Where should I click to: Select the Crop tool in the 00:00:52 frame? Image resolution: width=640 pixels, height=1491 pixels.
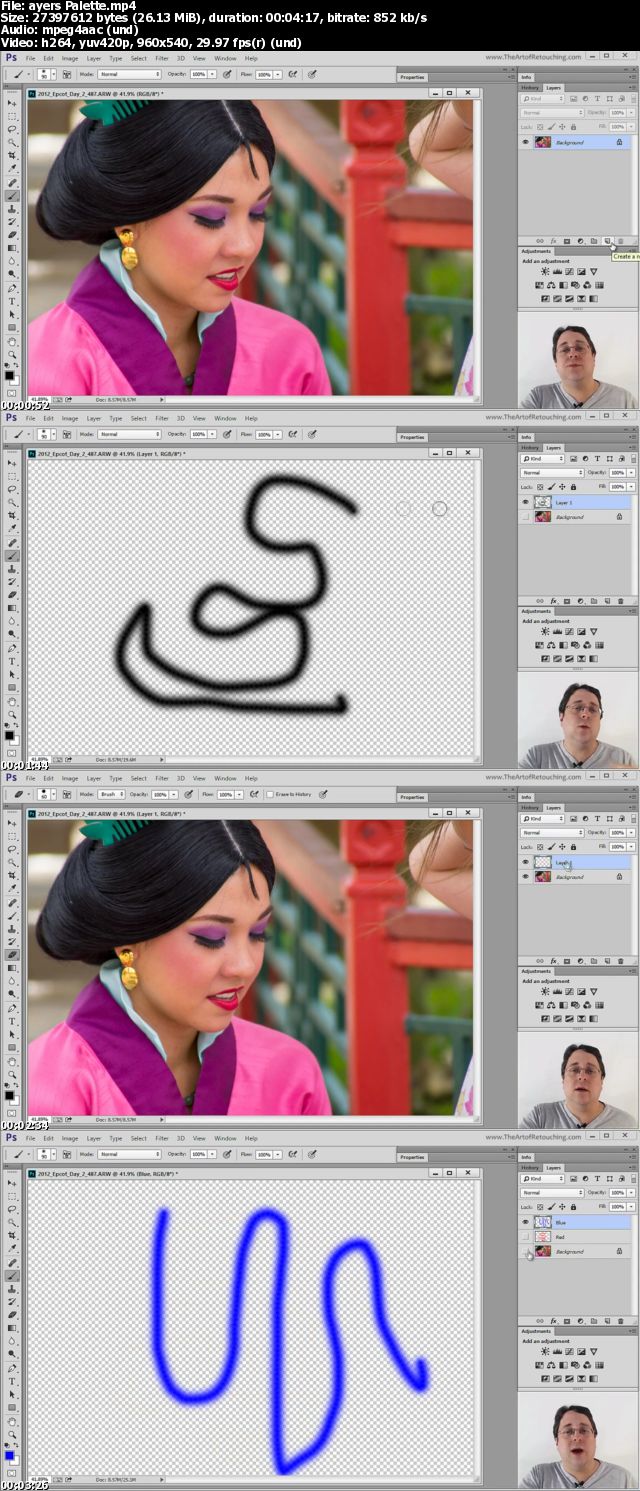[x=13, y=155]
